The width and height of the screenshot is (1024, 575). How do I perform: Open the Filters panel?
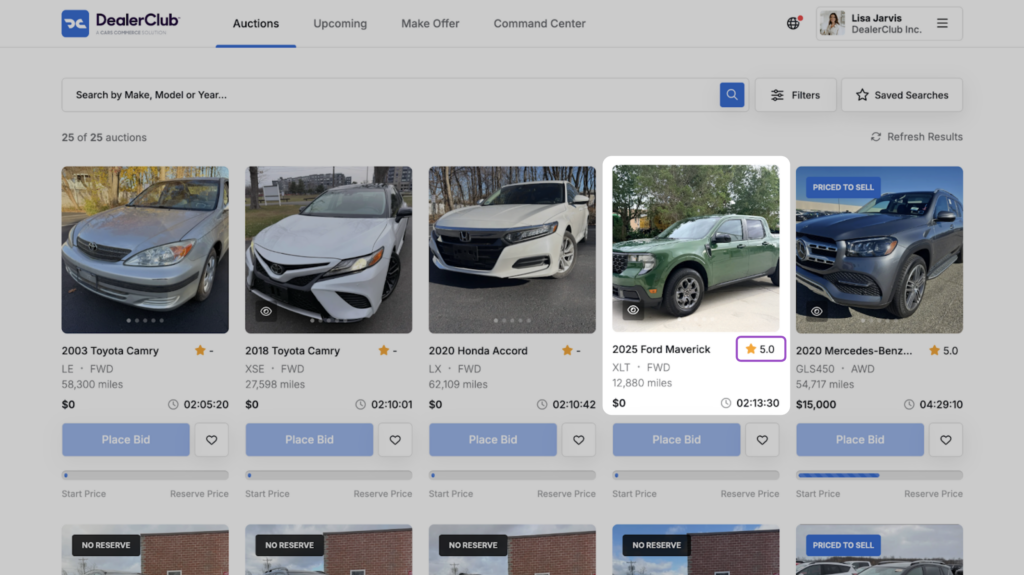[795, 95]
